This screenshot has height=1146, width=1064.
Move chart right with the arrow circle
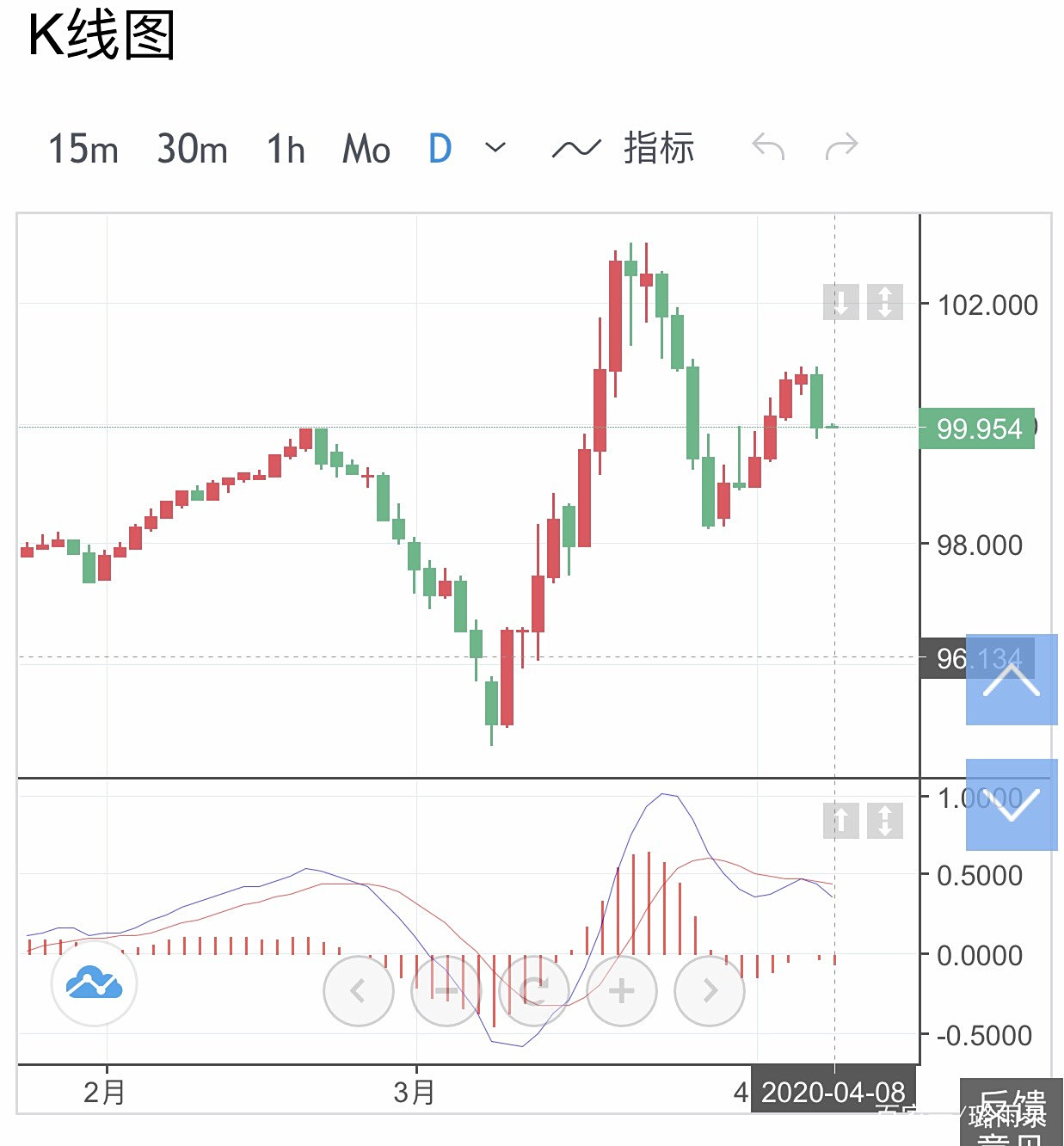point(710,990)
